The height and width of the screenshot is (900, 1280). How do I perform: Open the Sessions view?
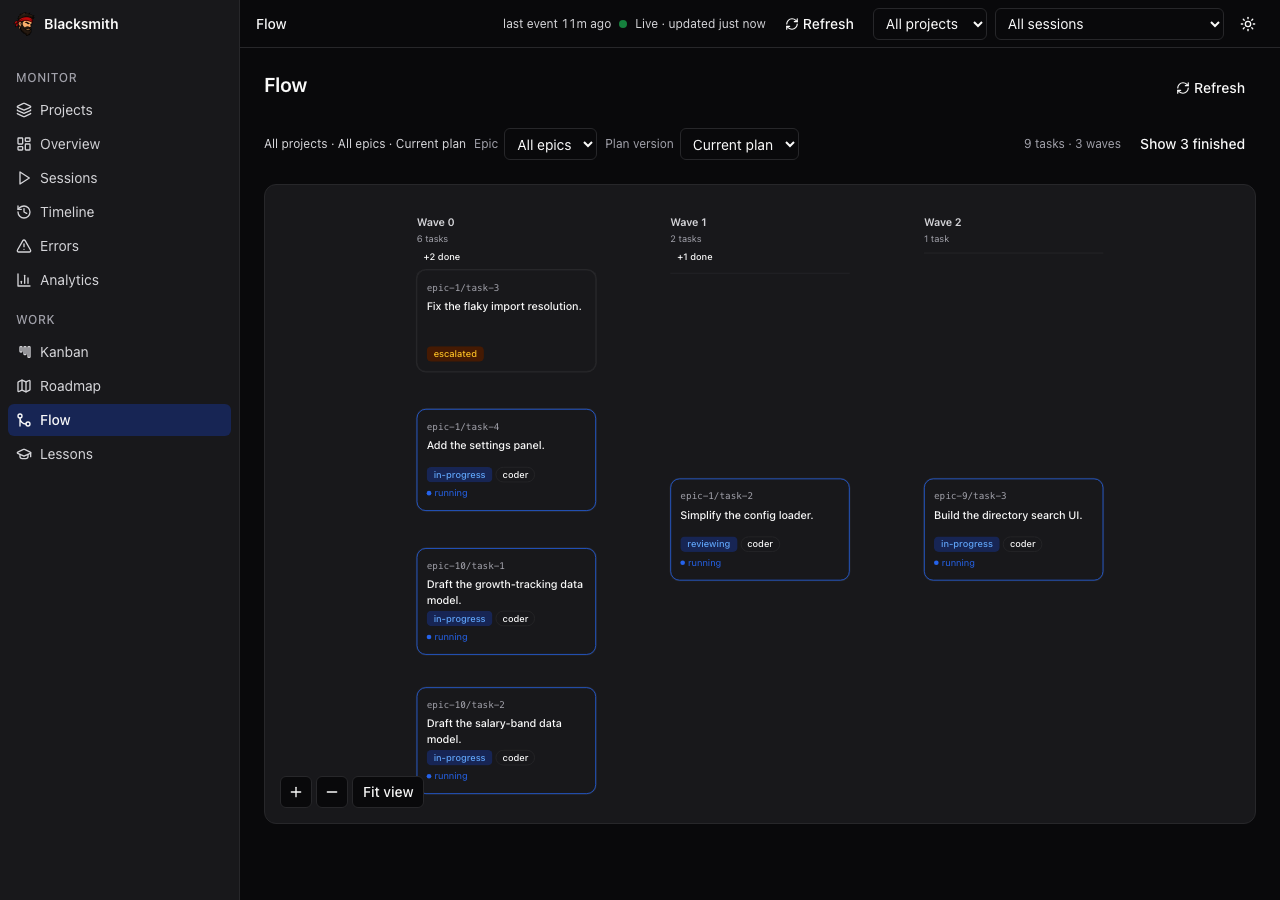click(119, 178)
